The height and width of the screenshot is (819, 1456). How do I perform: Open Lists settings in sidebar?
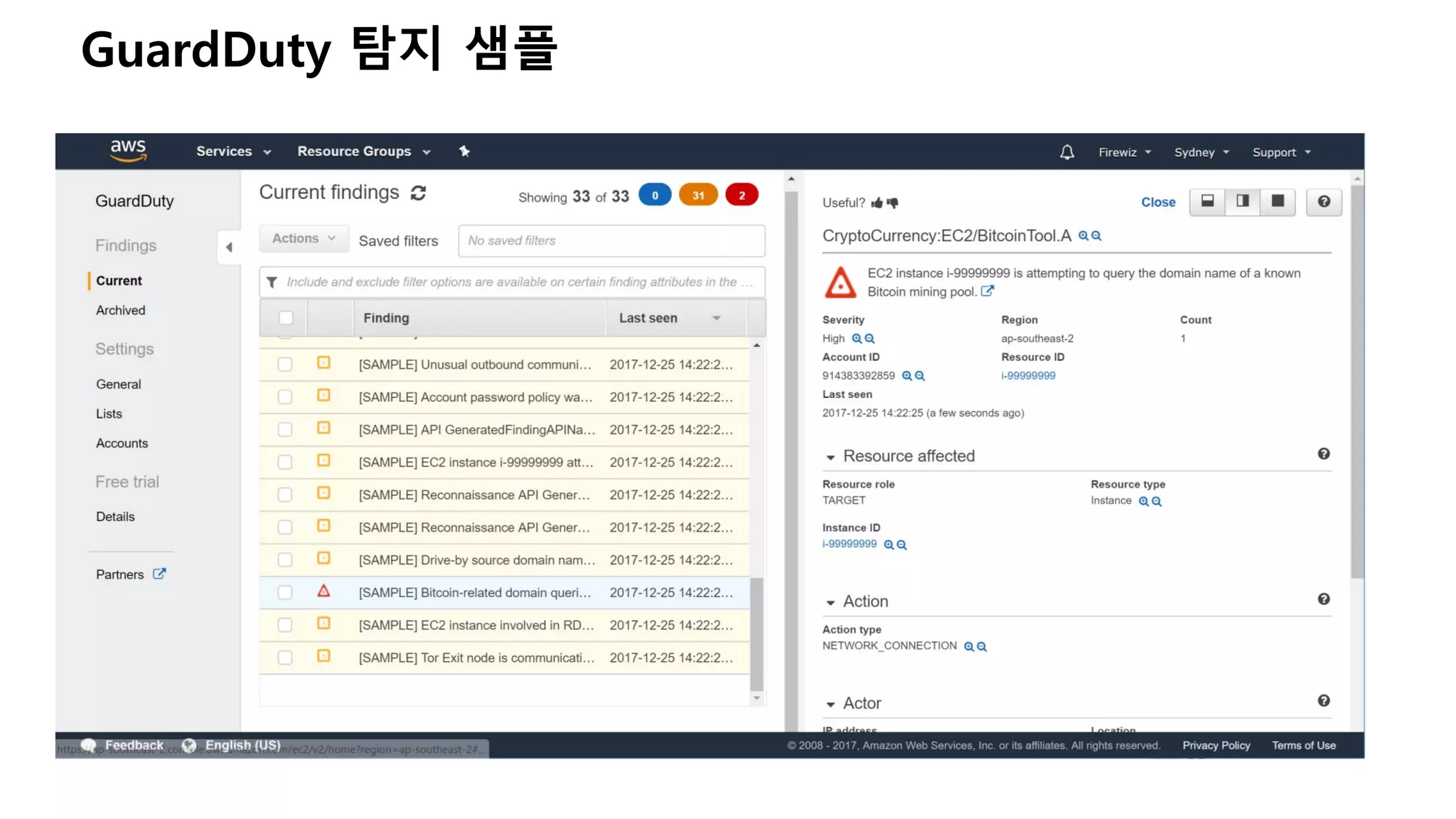click(x=109, y=414)
